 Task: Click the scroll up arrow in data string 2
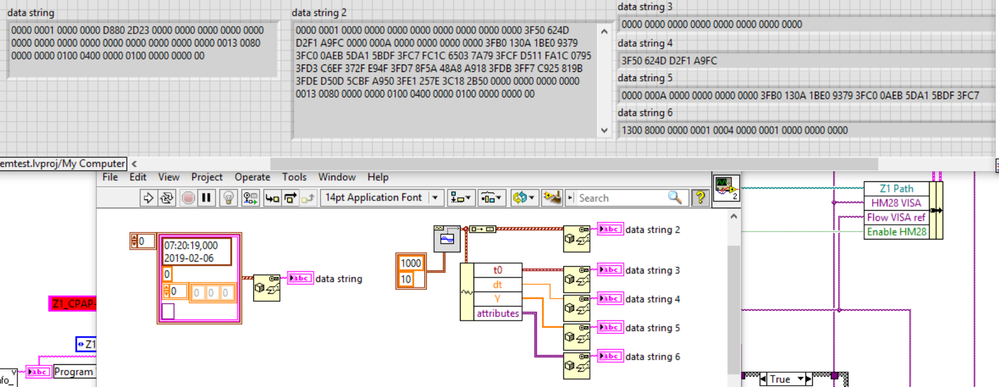604,31
